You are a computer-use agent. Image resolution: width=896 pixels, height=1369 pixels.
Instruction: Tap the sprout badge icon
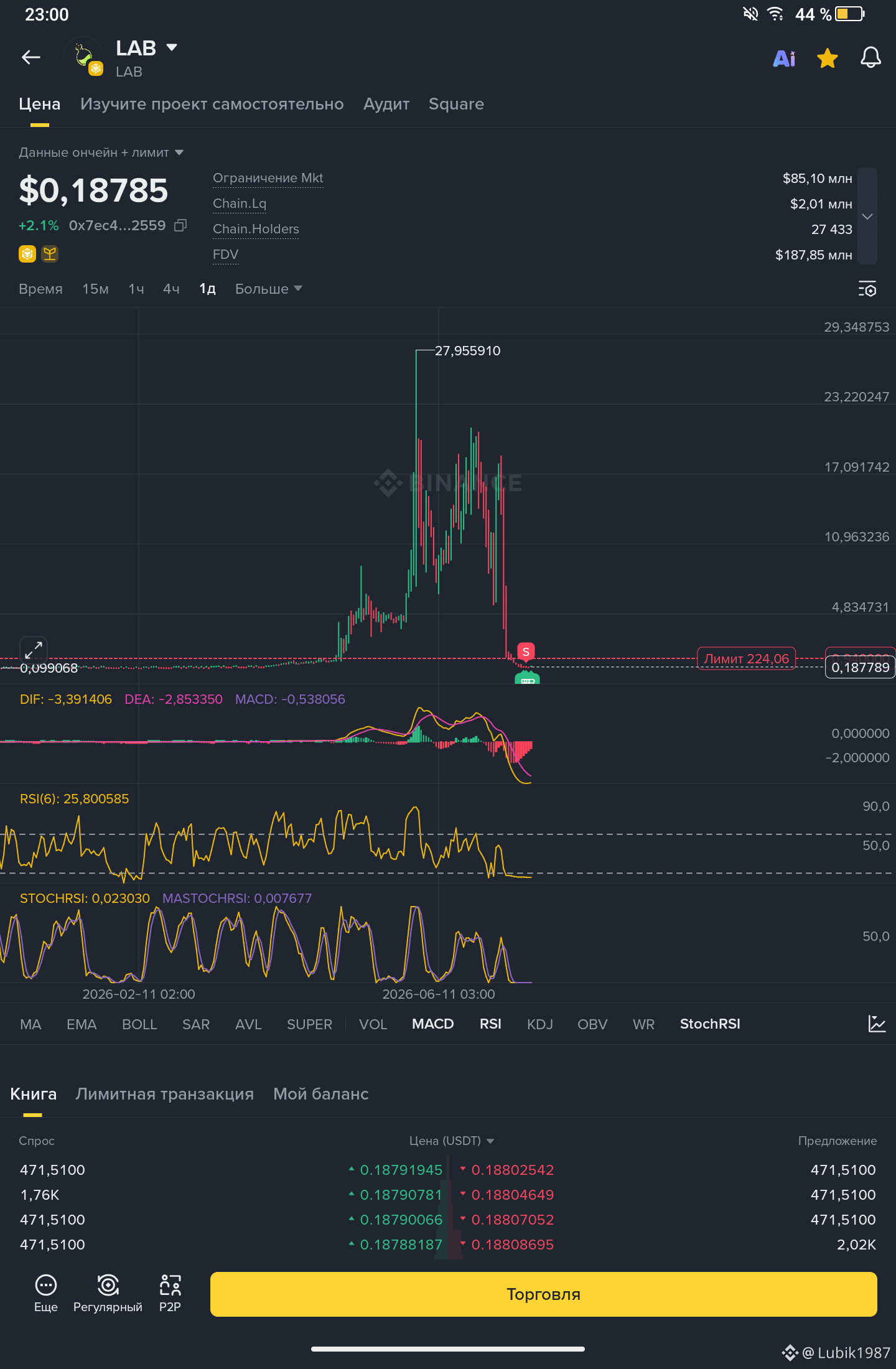click(50, 254)
